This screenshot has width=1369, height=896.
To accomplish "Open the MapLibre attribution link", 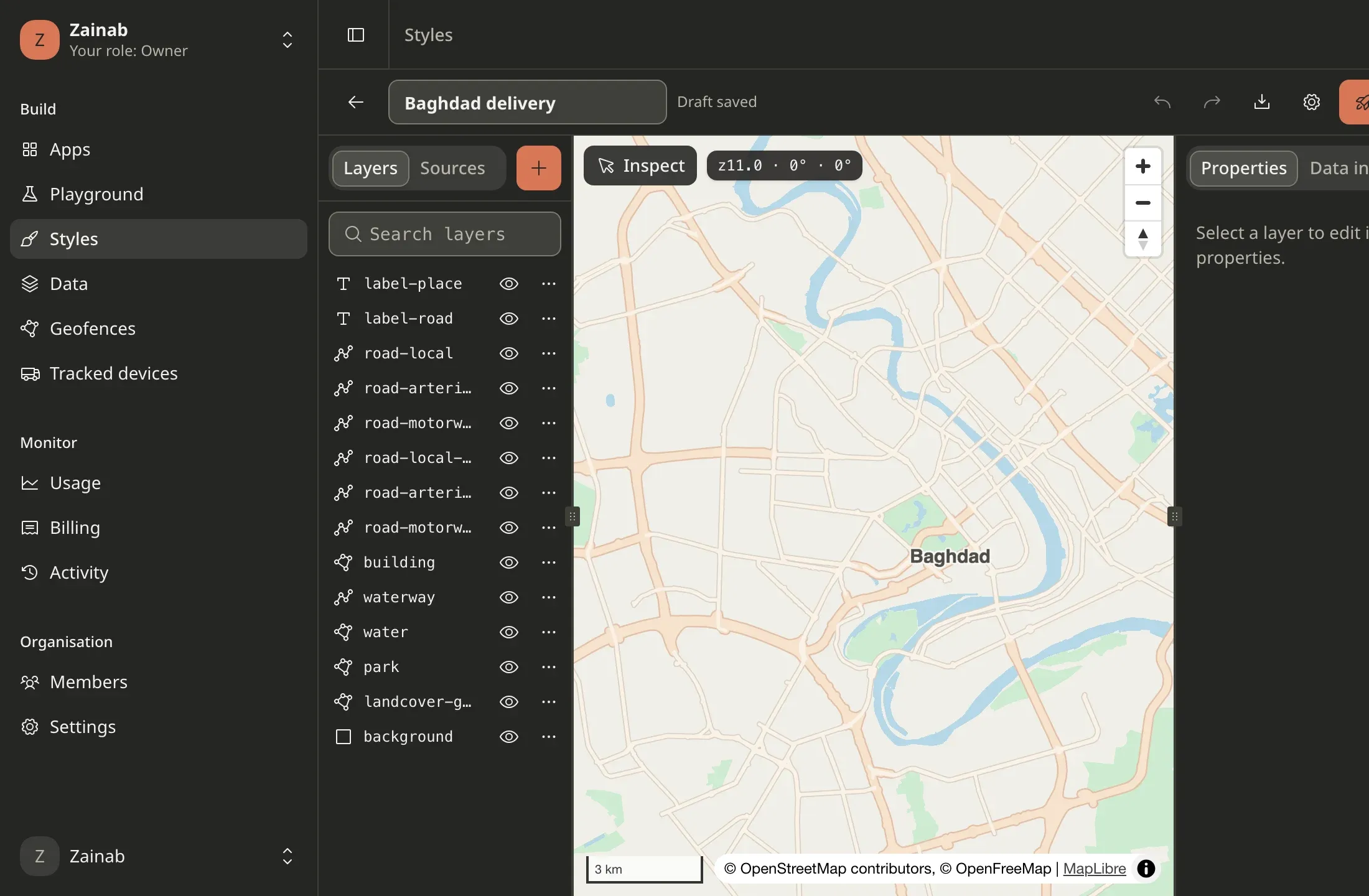I will 1095,869.
